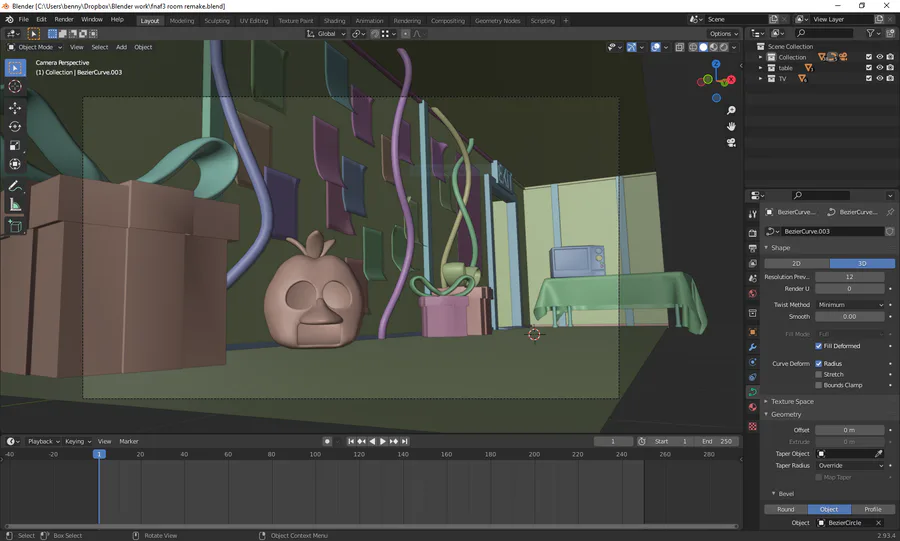Switch to the Sculpting workspace tab
The width and height of the screenshot is (900, 541).
[x=216, y=20]
